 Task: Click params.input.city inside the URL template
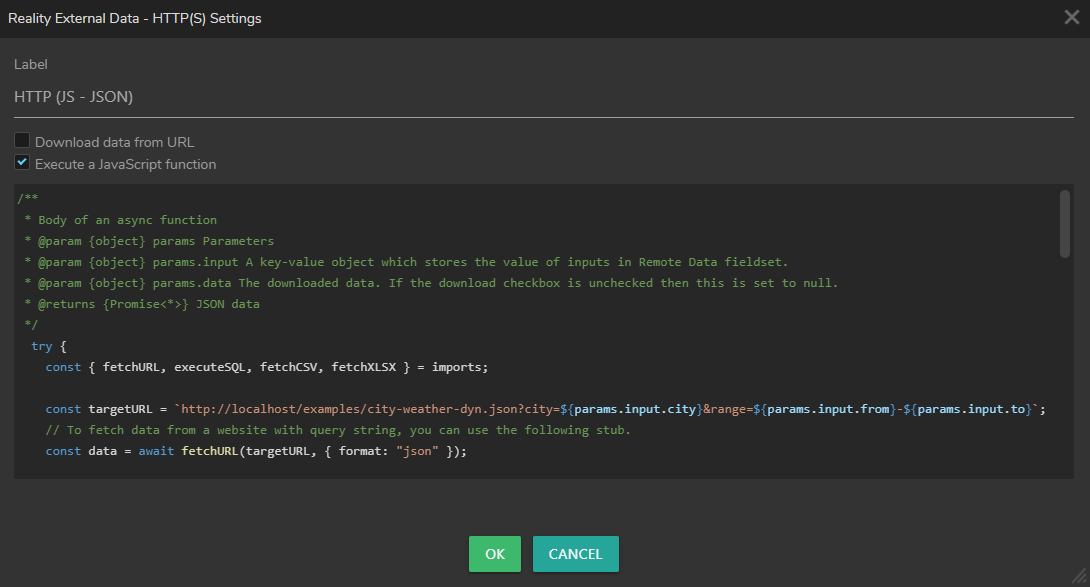(x=635, y=409)
